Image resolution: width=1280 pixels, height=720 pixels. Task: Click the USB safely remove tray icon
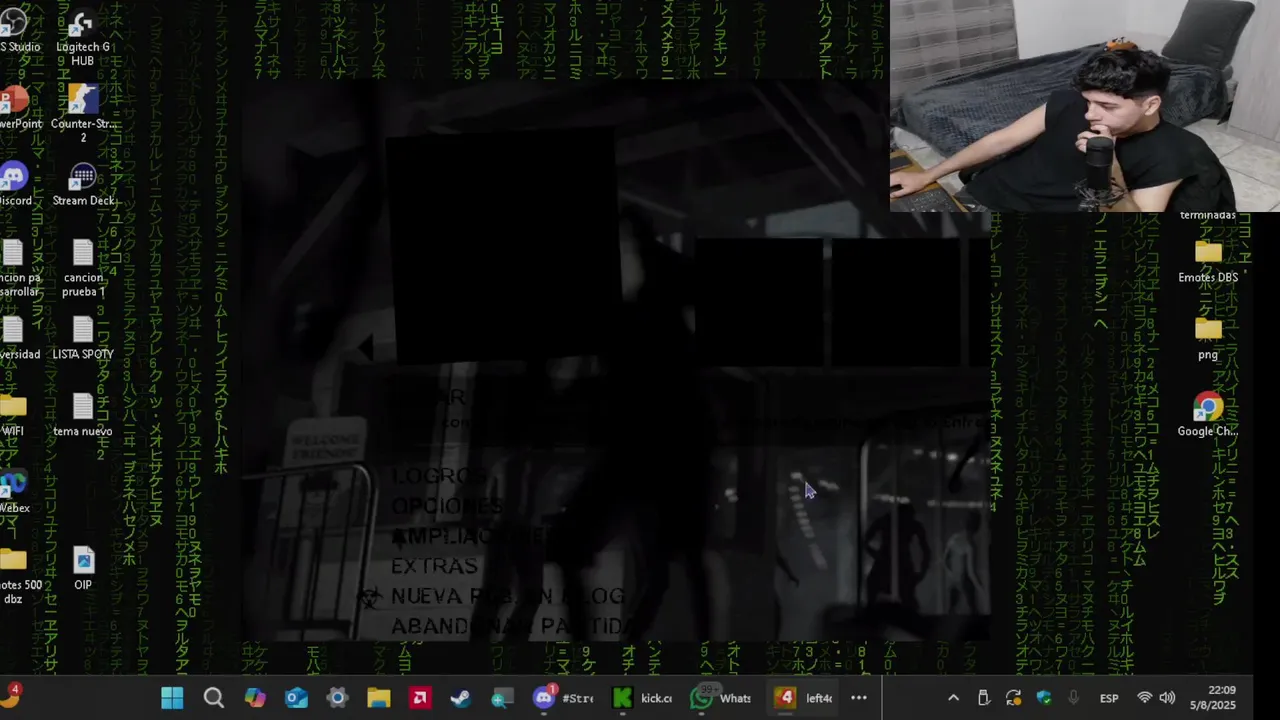pyautogui.click(x=983, y=698)
